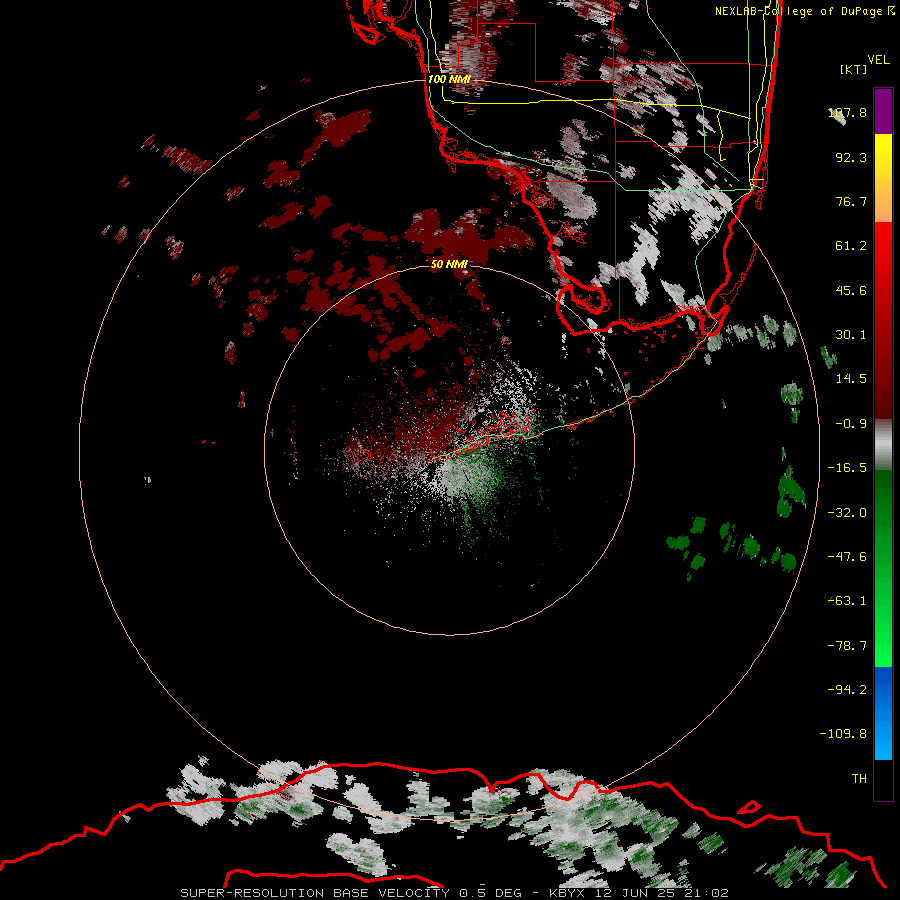The width and height of the screenshot is (900, 900).
Task: Select the 30.1 scale label
Action: (851, 335)
